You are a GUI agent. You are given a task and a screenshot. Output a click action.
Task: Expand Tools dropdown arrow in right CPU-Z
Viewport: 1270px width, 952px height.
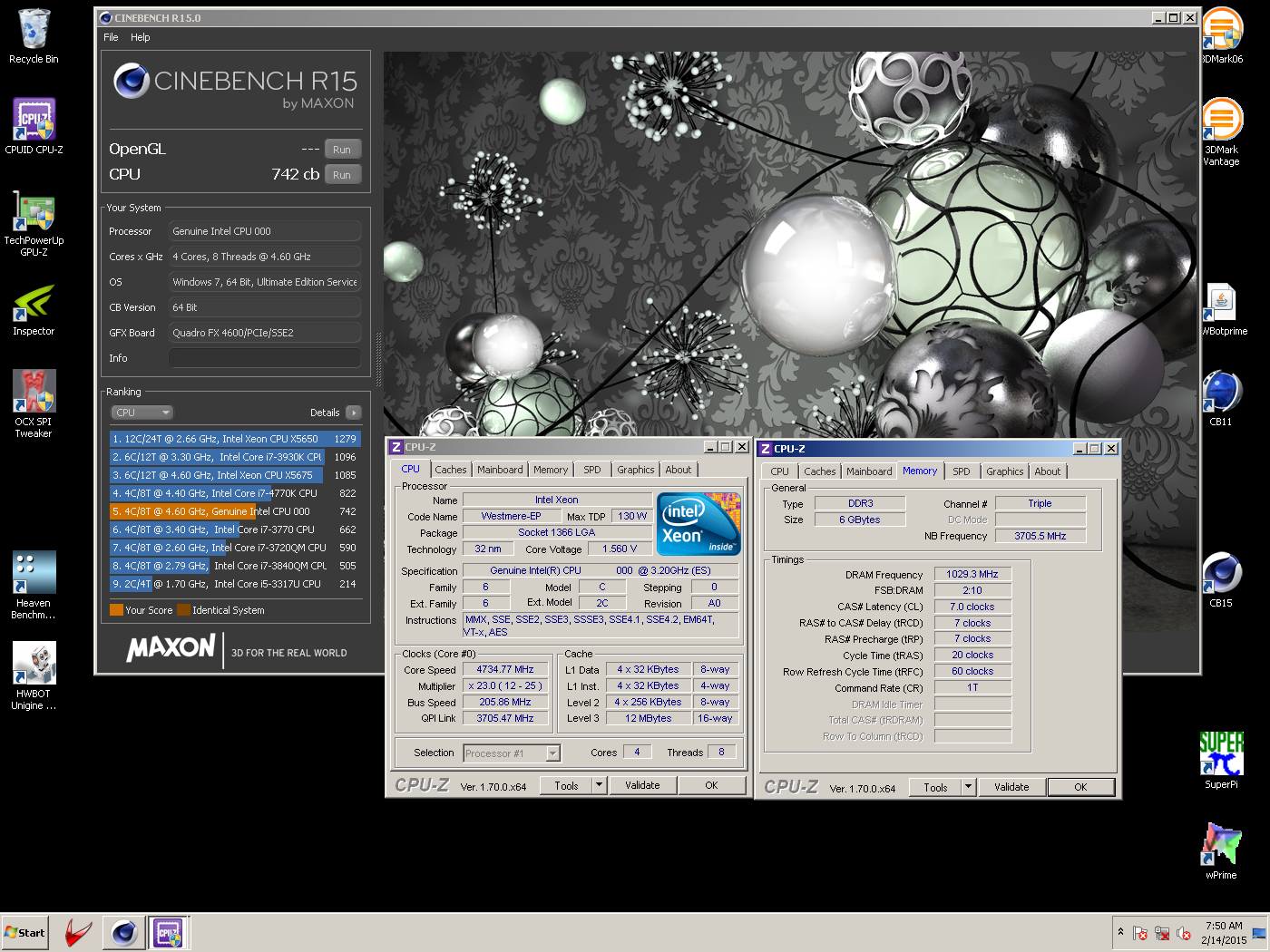[x=968, y=787]
